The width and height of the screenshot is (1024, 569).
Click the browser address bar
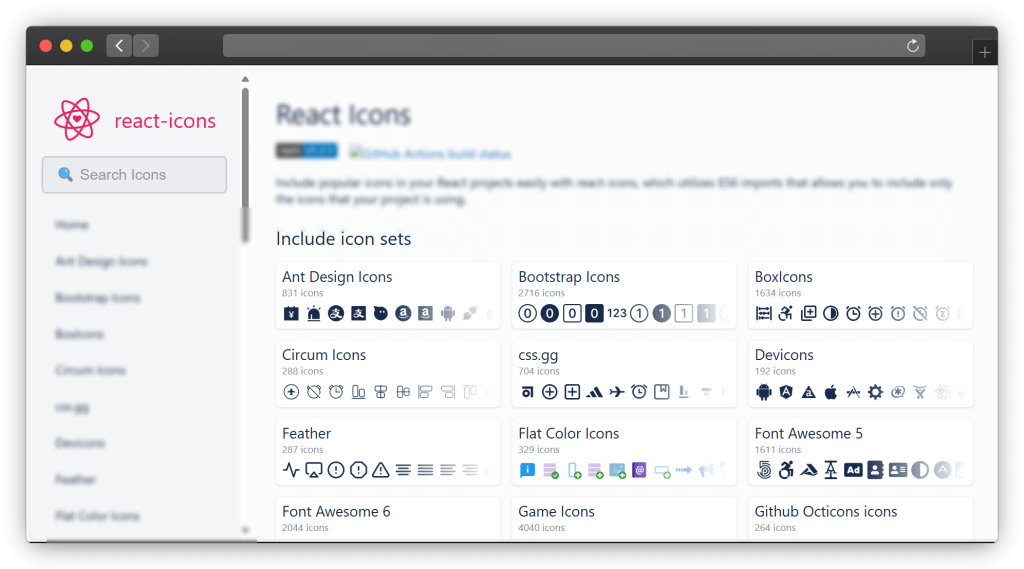573,46
